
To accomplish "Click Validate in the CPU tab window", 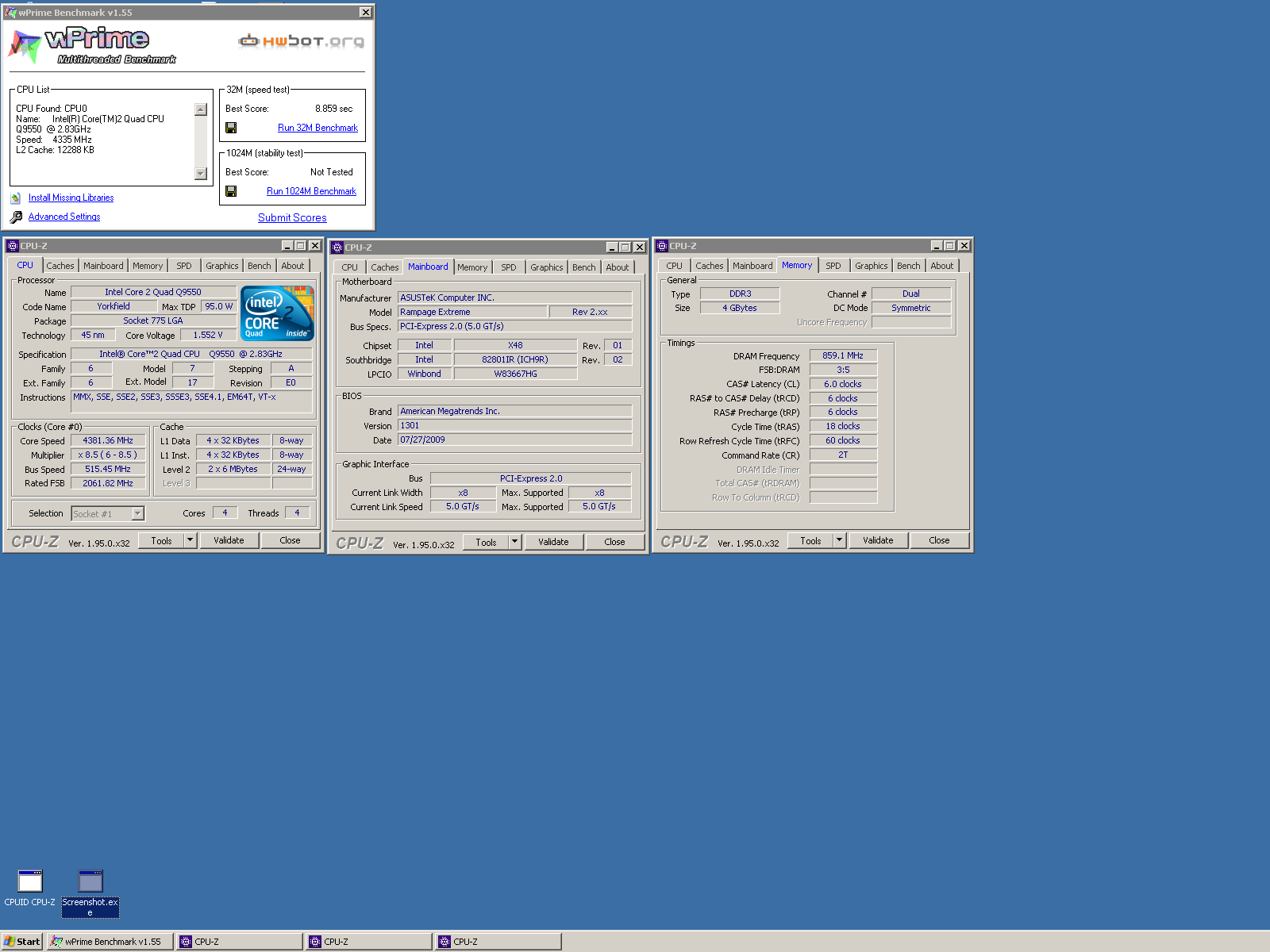I will [229, 540].
